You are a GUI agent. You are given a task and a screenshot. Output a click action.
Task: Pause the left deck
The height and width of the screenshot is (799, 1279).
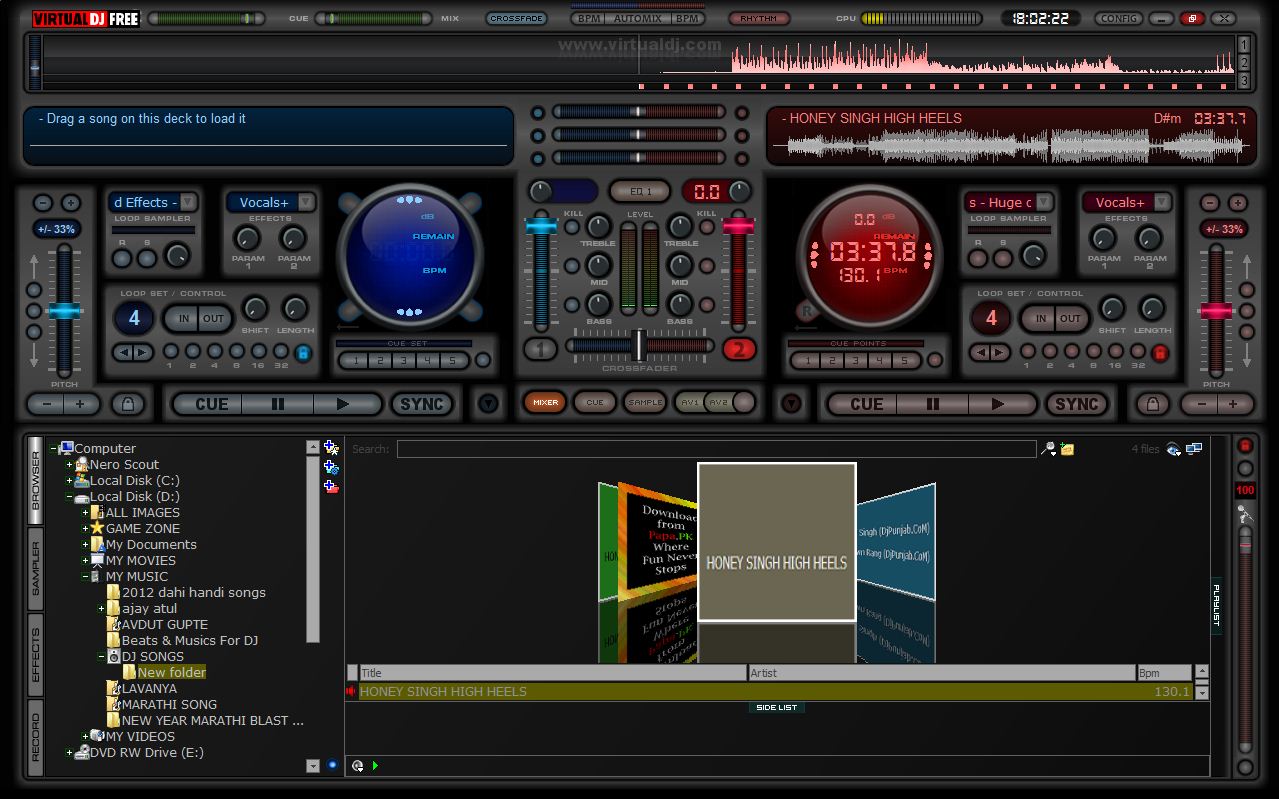click(277, 404)
